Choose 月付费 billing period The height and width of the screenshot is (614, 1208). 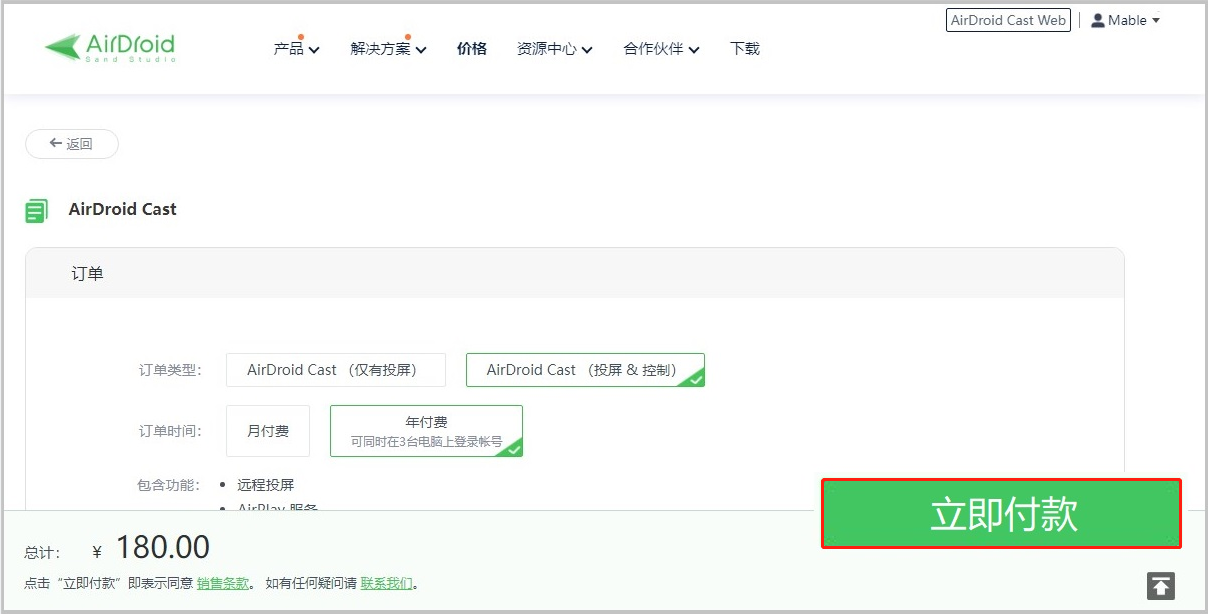268,431
